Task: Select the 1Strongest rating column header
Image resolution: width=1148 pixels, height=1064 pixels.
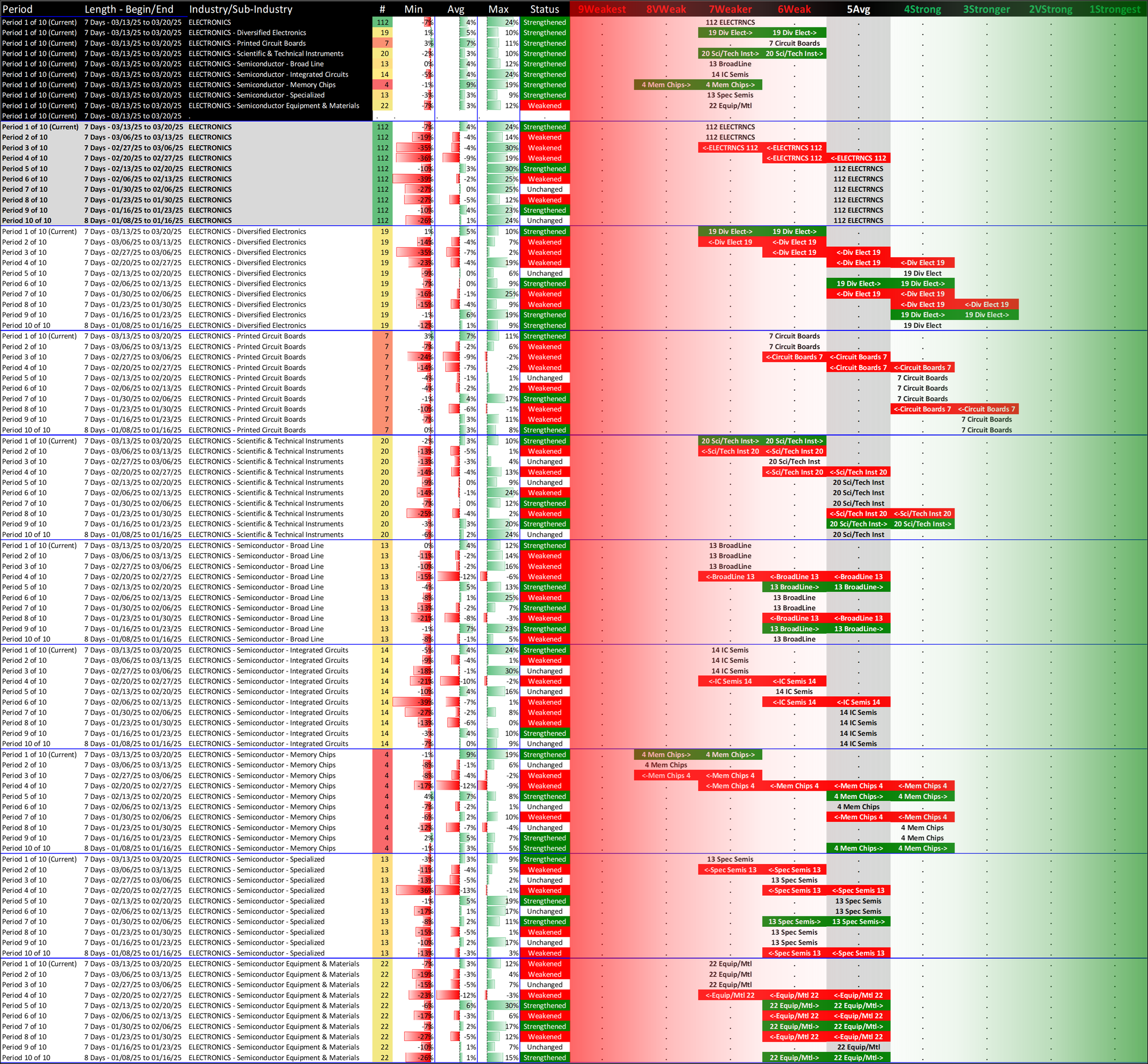Action: (1115, 9)
